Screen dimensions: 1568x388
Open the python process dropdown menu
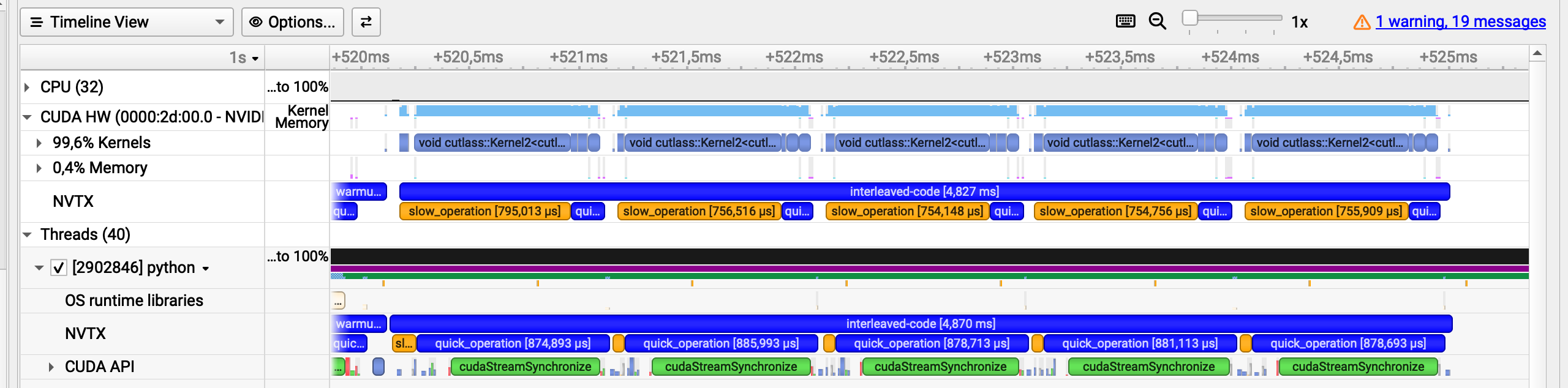pyautogui.click(x=206, y=269)
